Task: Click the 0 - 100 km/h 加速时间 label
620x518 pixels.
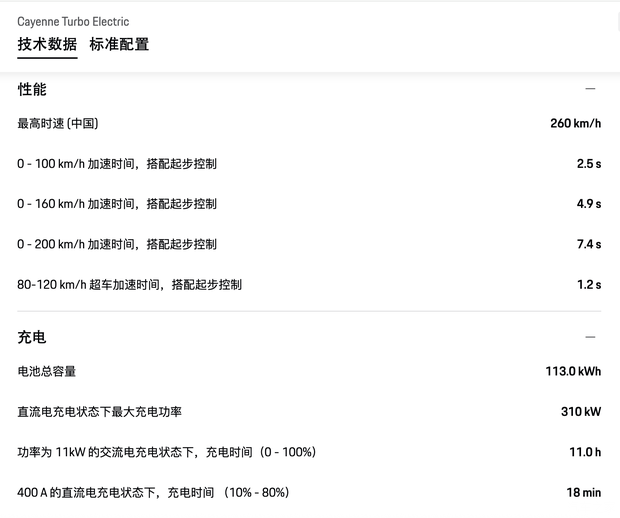Action: coord(117,163)
